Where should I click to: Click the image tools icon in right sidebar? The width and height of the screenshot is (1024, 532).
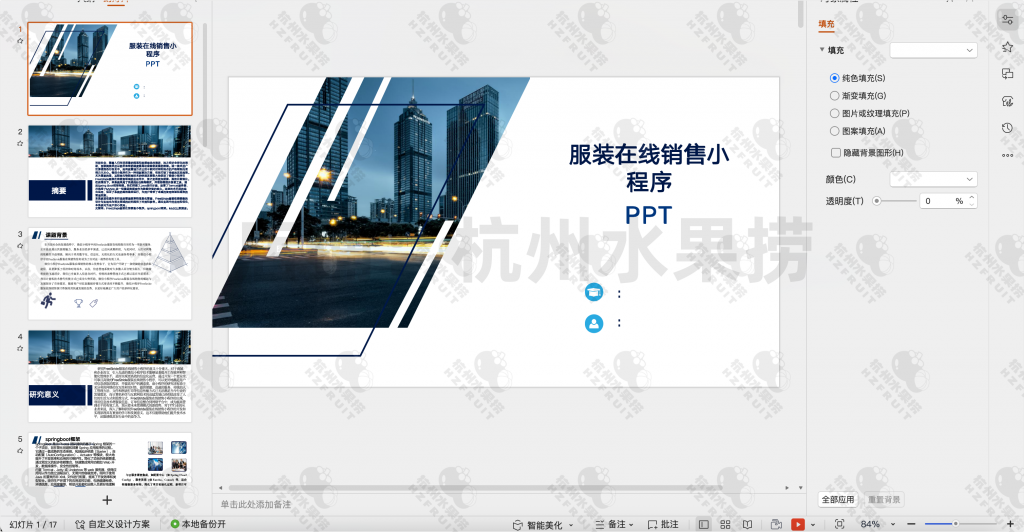pos(1008,101)
